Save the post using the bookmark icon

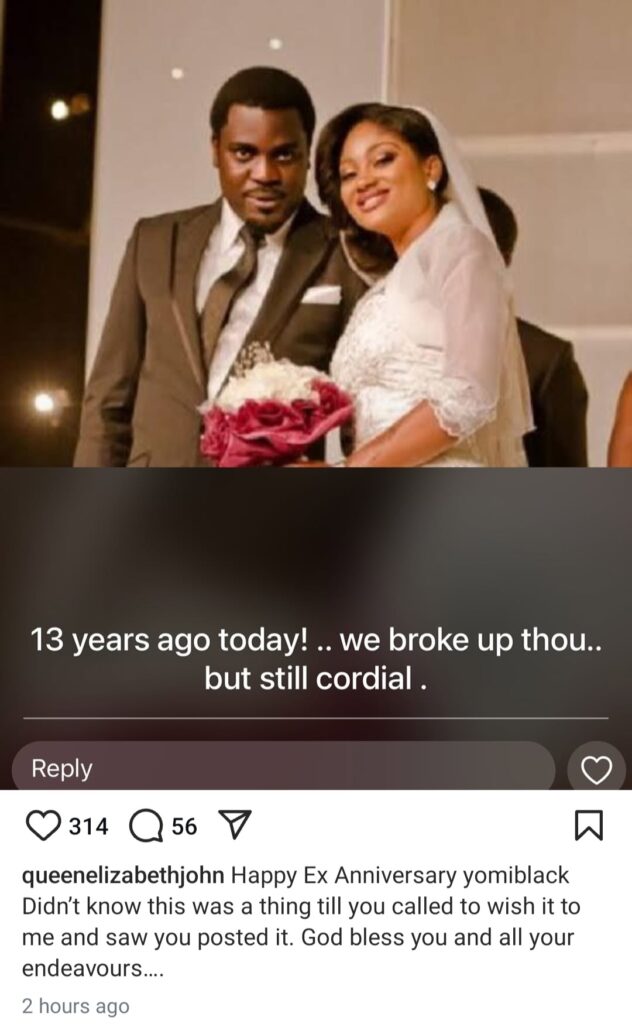(x=589, y=825)
